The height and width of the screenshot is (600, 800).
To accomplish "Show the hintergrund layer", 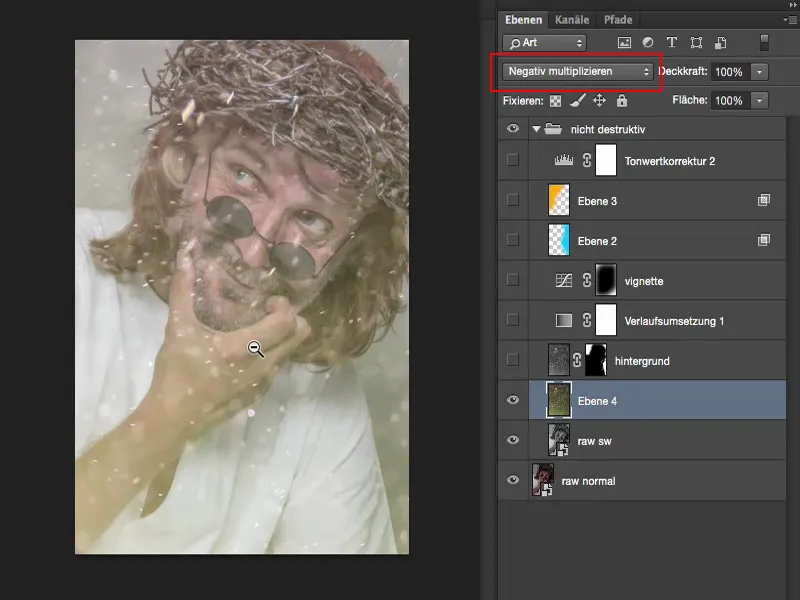I will point(513,360).
